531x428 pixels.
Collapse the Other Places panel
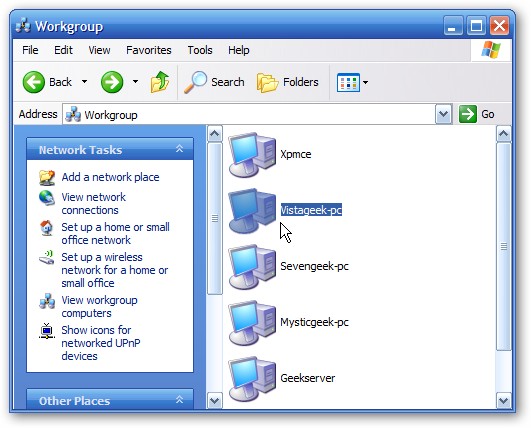(179, 400)
